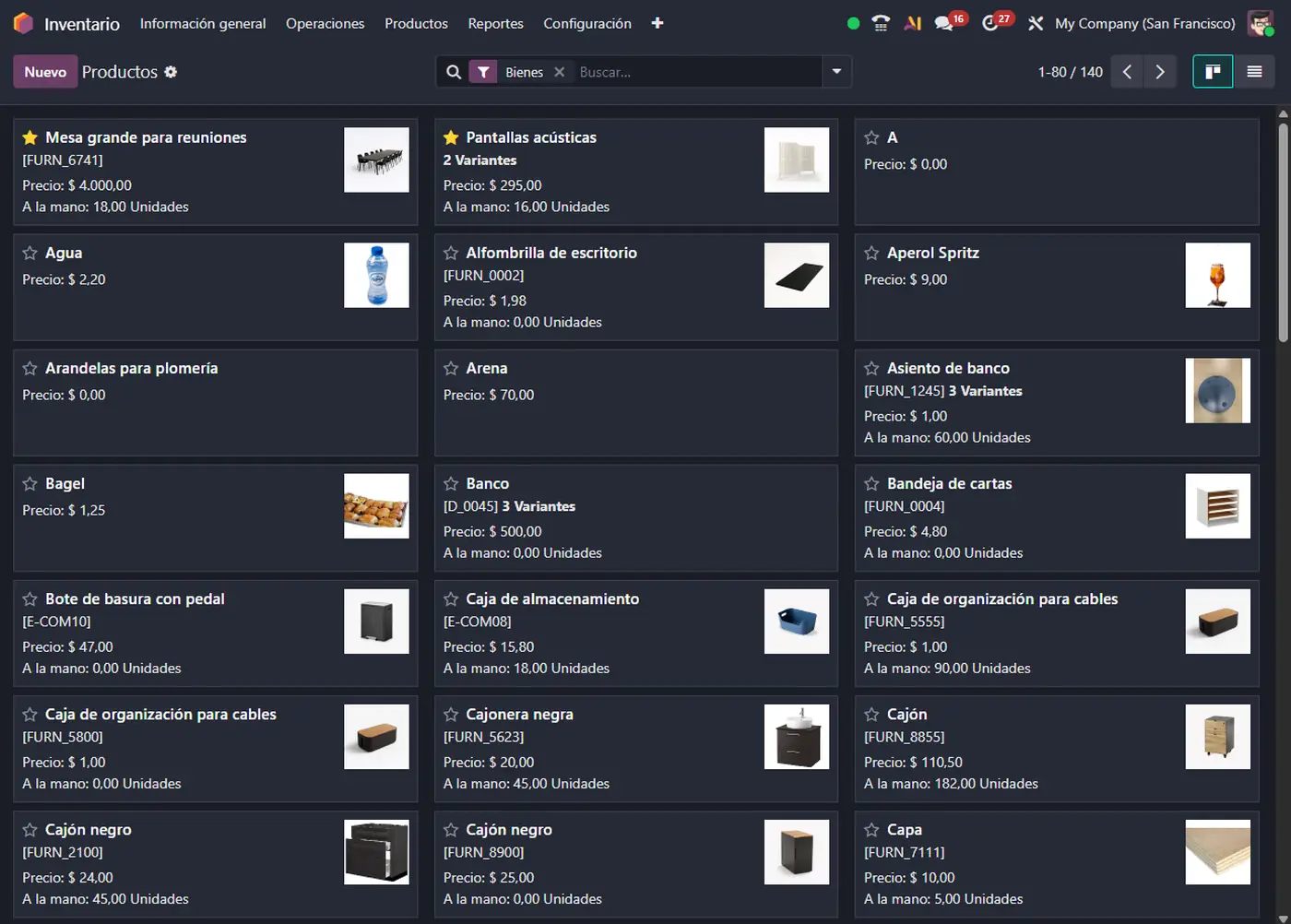The image size is (1291, 924).
Task: Click the Nuevo button
Action: coord(45,72)
